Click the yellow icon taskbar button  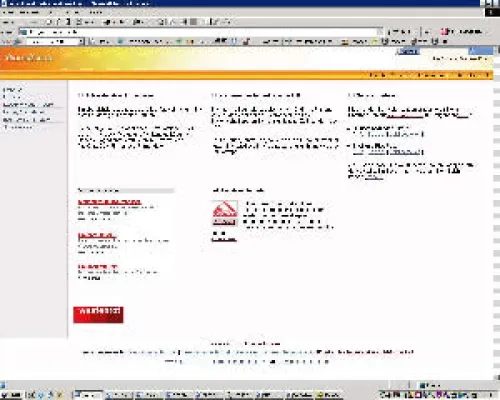point(327,395)
